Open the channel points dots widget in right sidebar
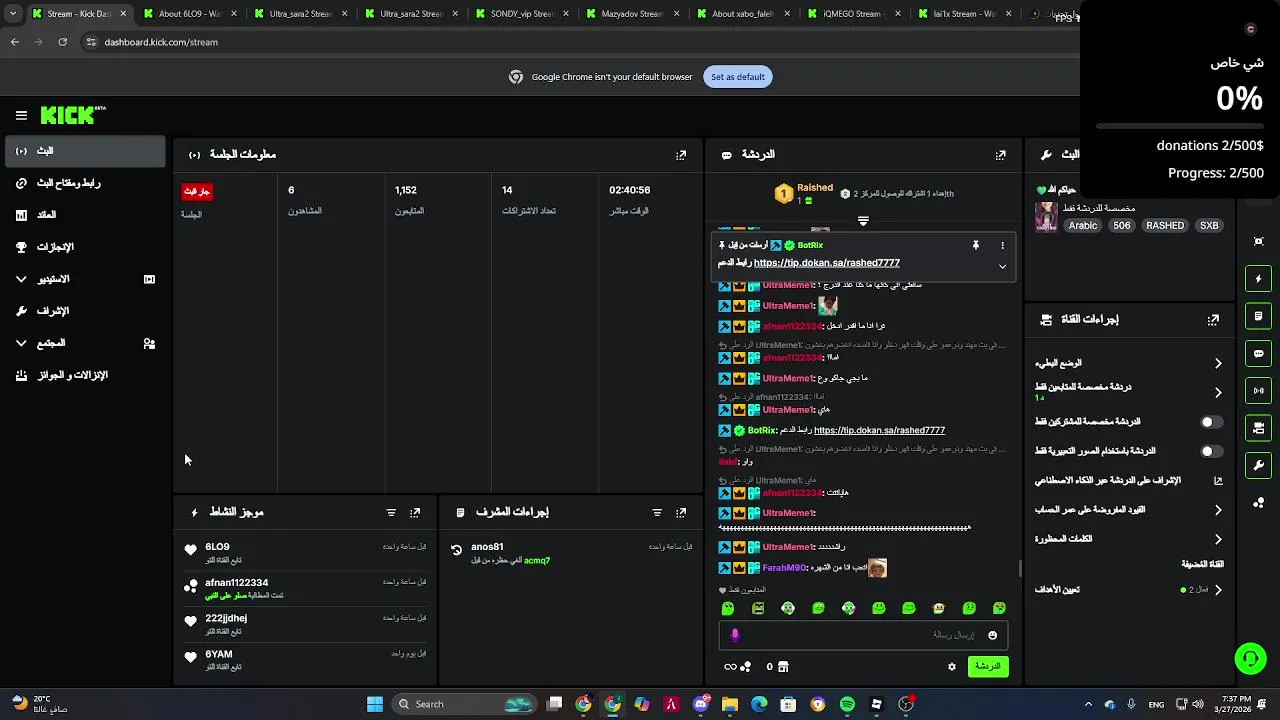Image resolution: width=1280 pixels, height=720 pixels. click(x=1258, y=503)
